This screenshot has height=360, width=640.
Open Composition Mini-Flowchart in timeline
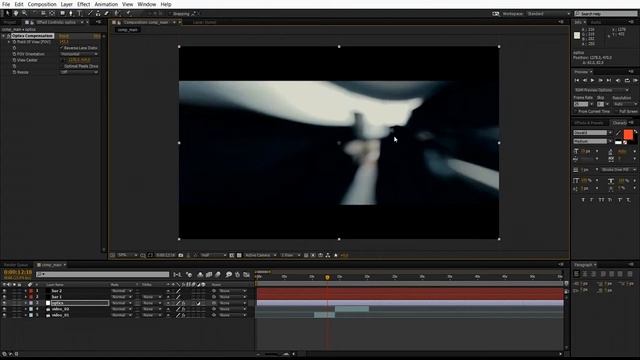(x=178, y=275)
